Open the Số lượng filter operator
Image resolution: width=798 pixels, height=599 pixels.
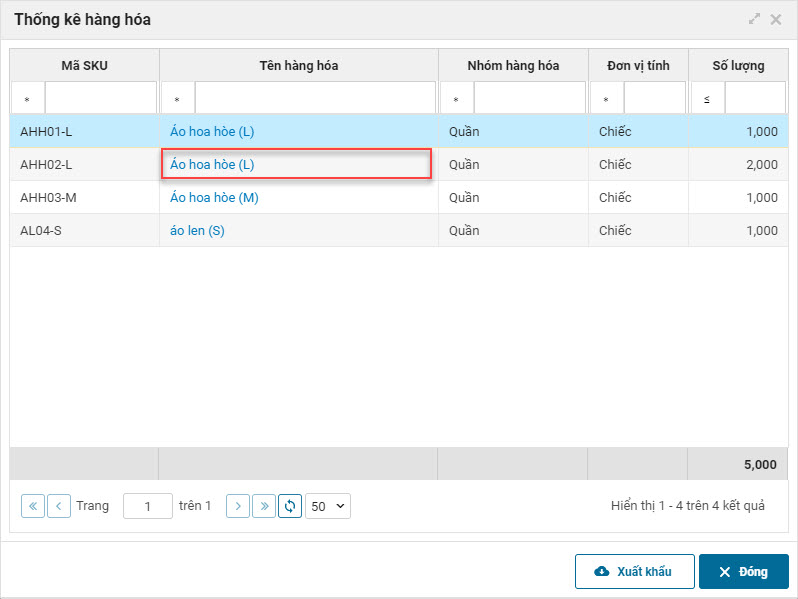point(707,99)
